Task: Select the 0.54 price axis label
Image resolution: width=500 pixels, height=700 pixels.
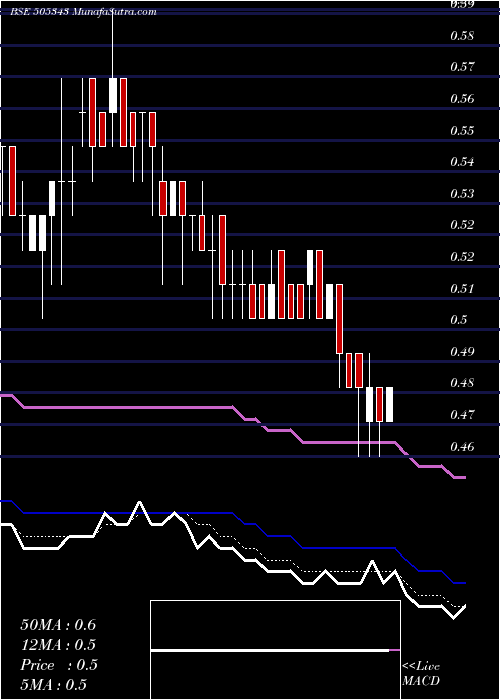Action: (x=462, y=162)
